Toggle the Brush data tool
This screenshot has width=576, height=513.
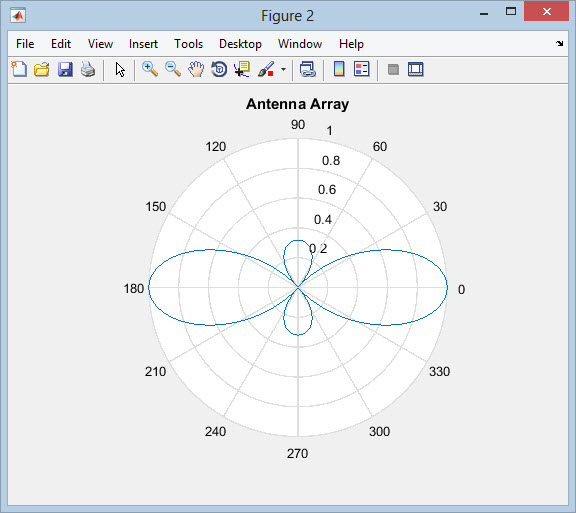[266, 69]
